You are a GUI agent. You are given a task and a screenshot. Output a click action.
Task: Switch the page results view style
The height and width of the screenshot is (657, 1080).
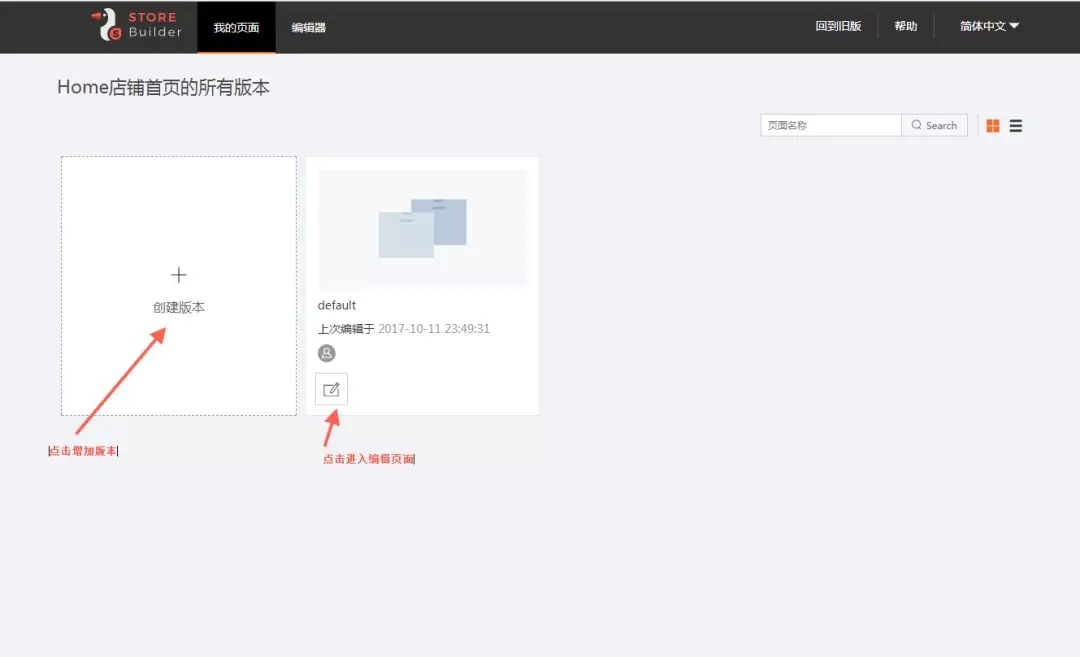[1016, 124]
